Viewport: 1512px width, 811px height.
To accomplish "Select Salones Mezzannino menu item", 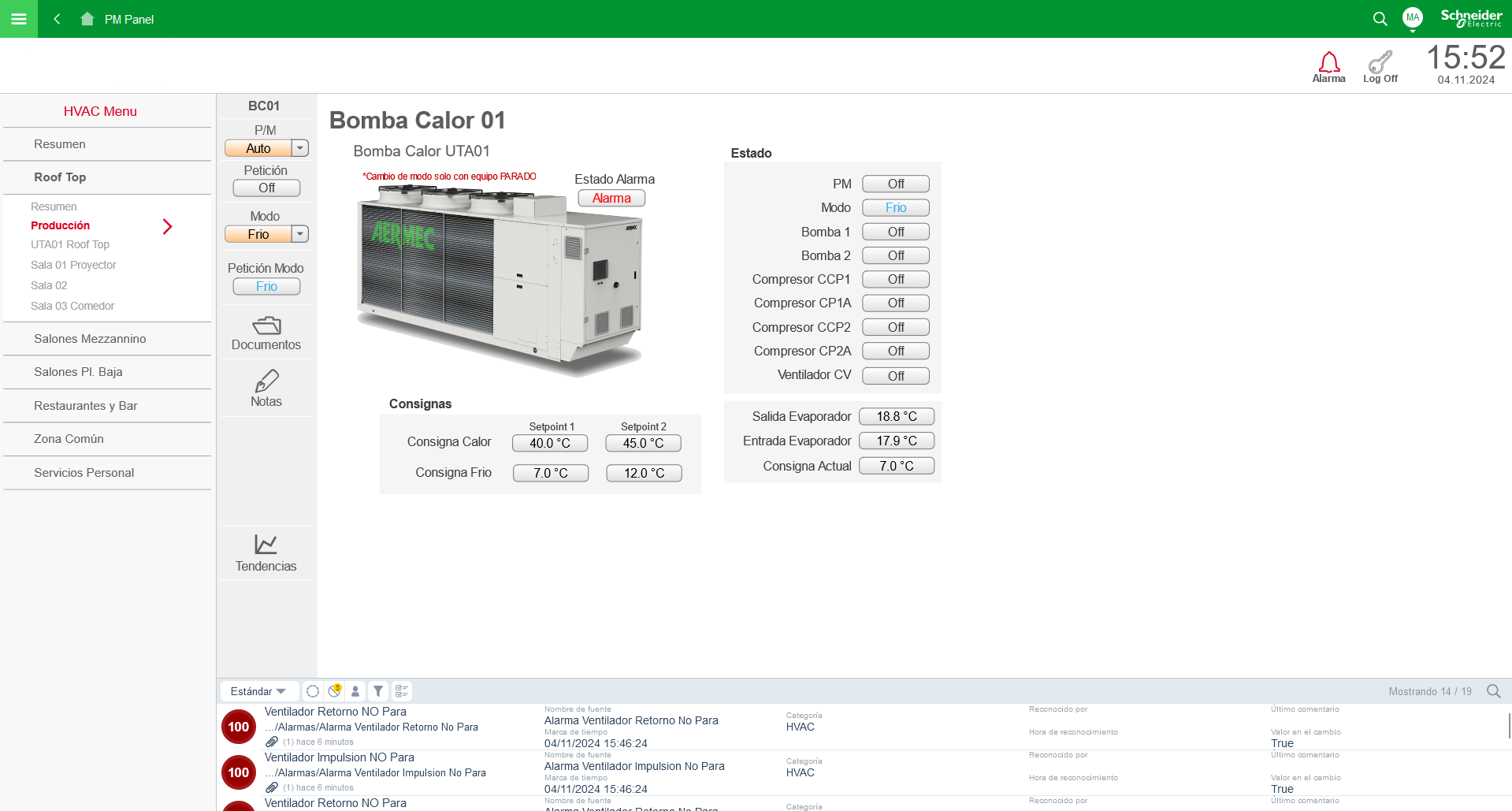I will click(90, 339).
